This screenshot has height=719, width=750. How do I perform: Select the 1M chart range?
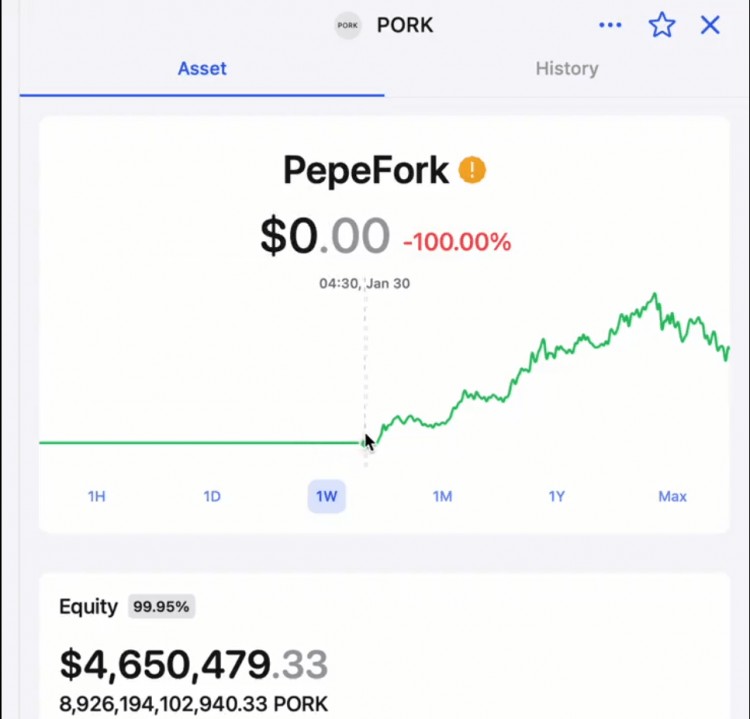pyautogui.click(x=442, y=496)
